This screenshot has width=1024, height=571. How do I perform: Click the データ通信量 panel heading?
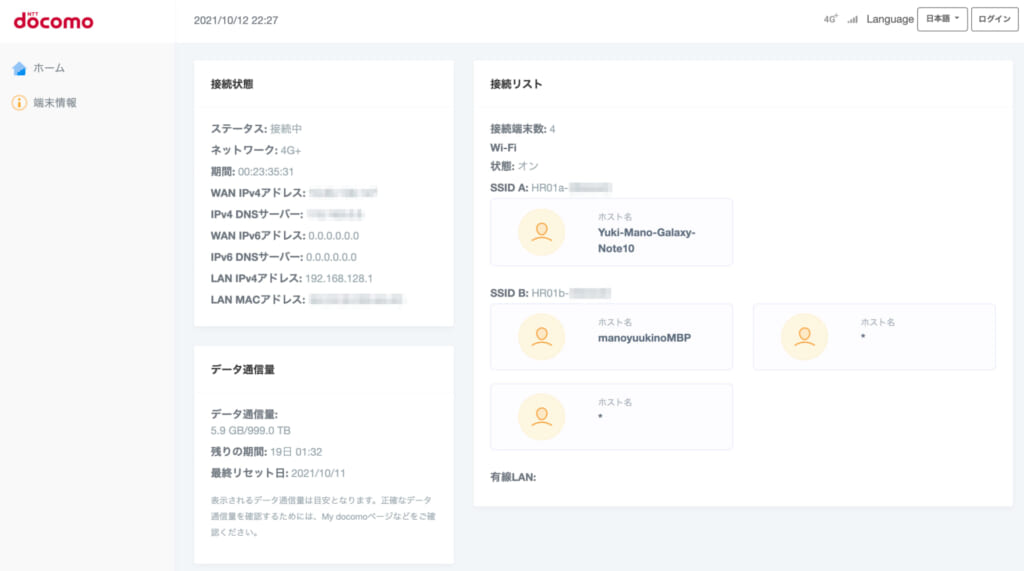pyautogui.click(x=243, y=369)
